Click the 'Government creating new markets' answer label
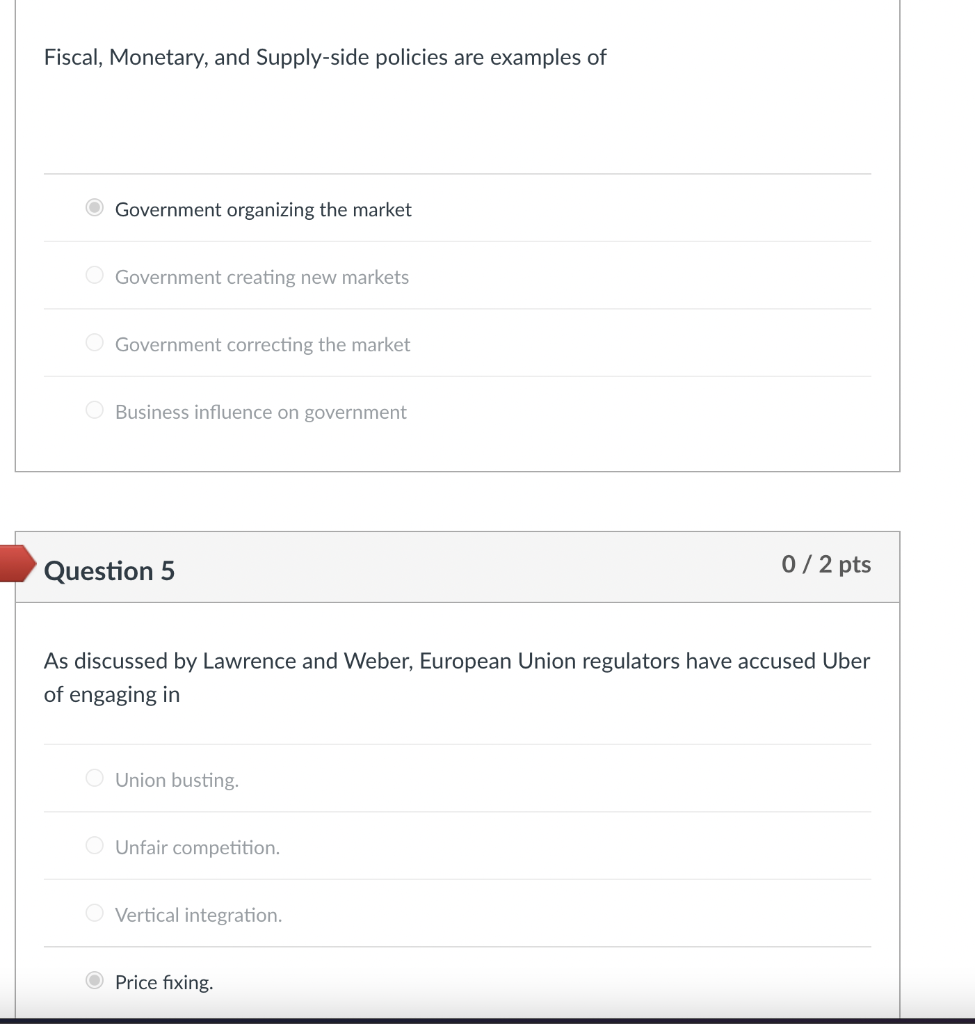975x1024 pixels. pos(262,277)
